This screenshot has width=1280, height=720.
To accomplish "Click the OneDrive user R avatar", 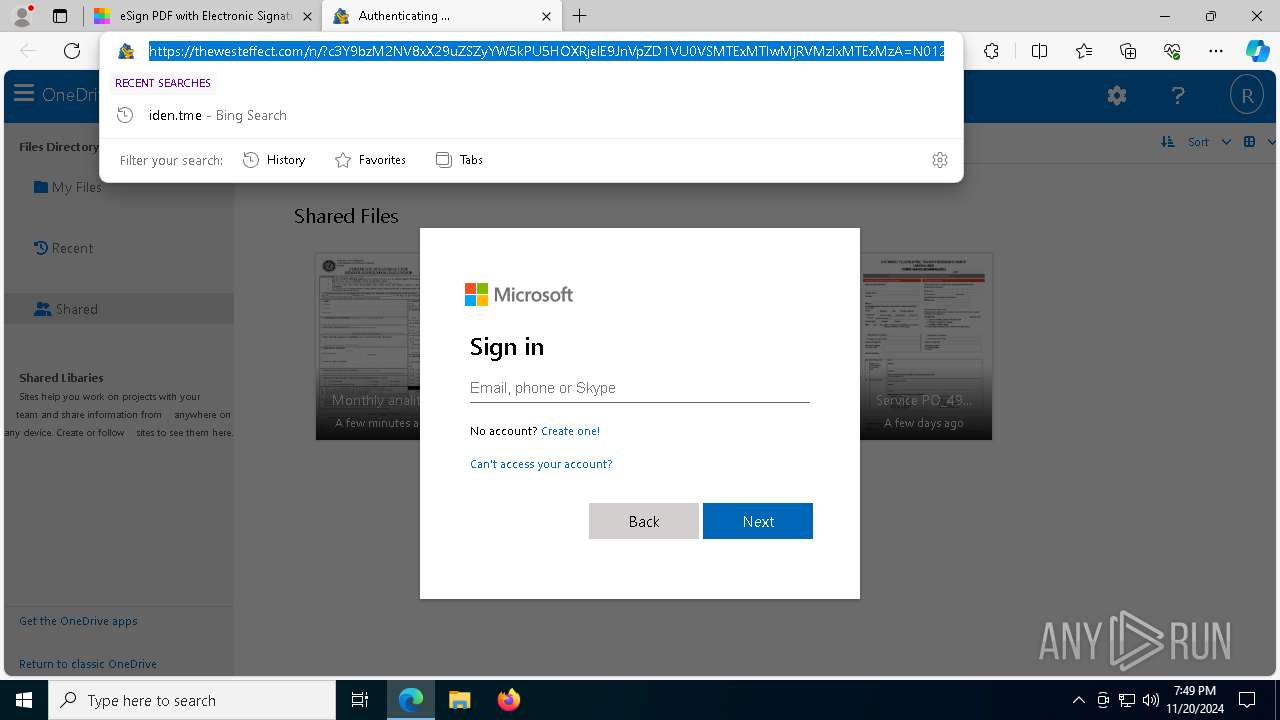I will pos(1247,95).
